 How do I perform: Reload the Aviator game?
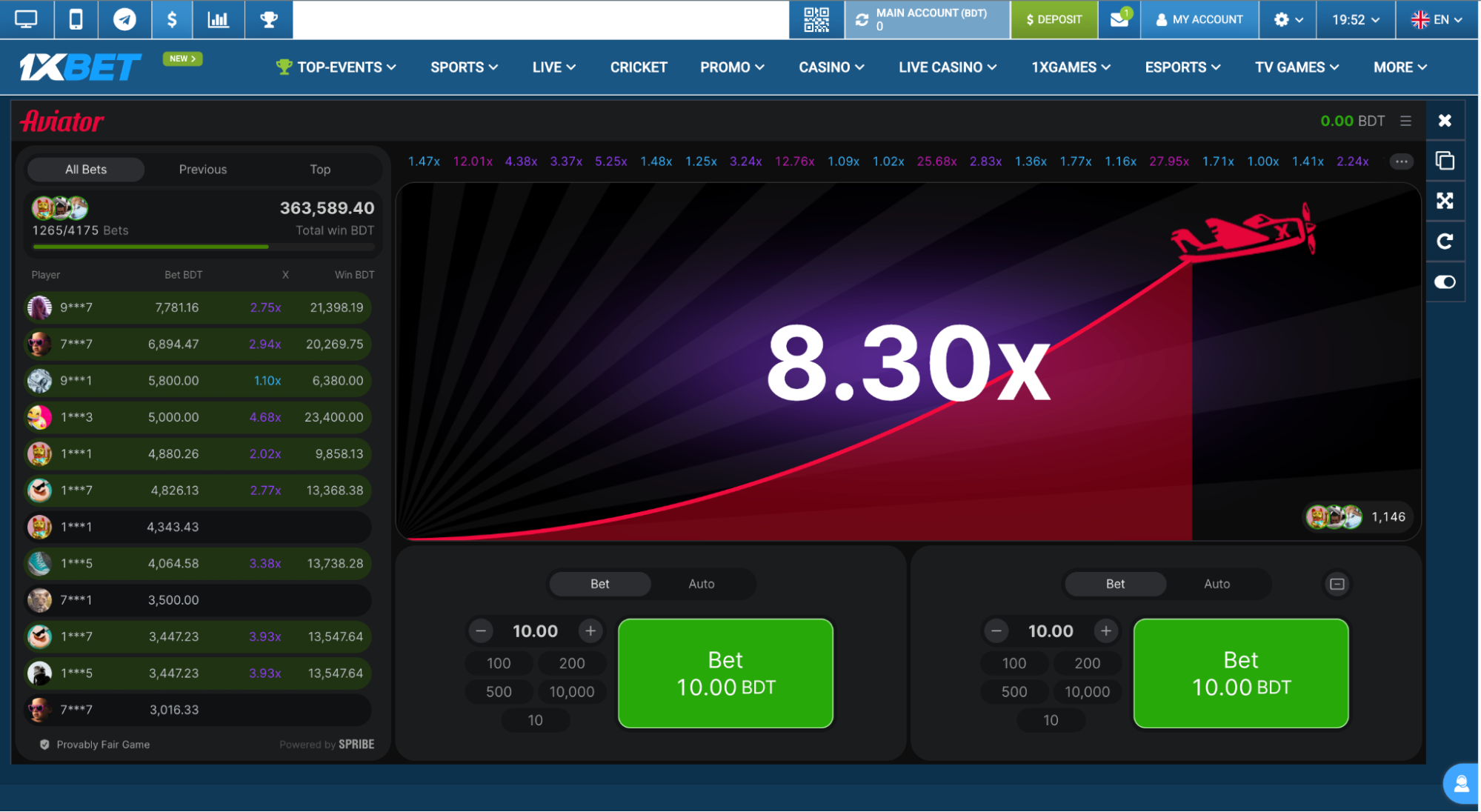click(x=1445, y=241)
